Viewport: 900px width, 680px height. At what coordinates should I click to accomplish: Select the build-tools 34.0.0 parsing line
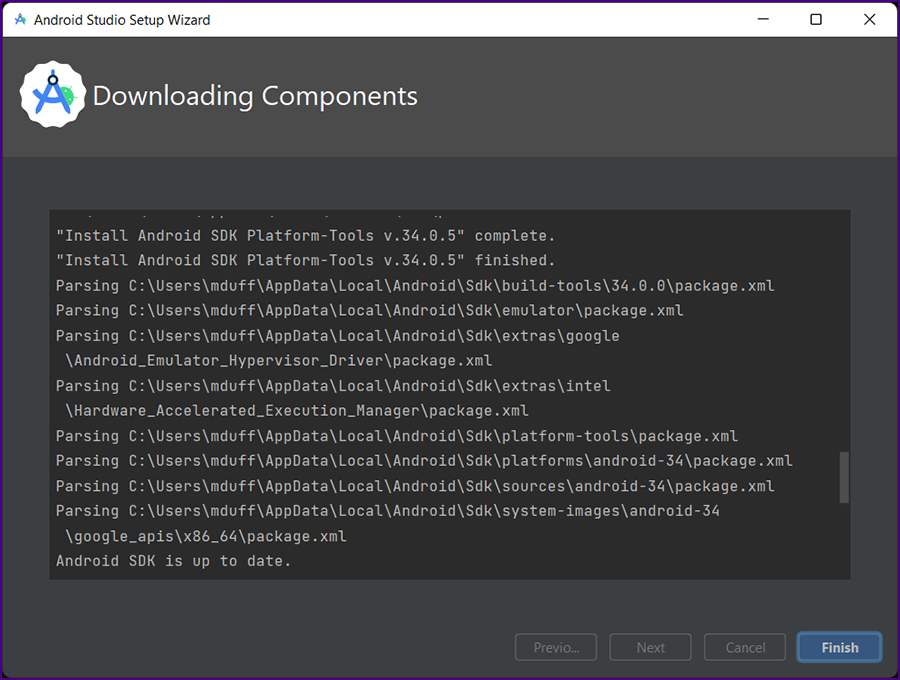coord(415,286)
